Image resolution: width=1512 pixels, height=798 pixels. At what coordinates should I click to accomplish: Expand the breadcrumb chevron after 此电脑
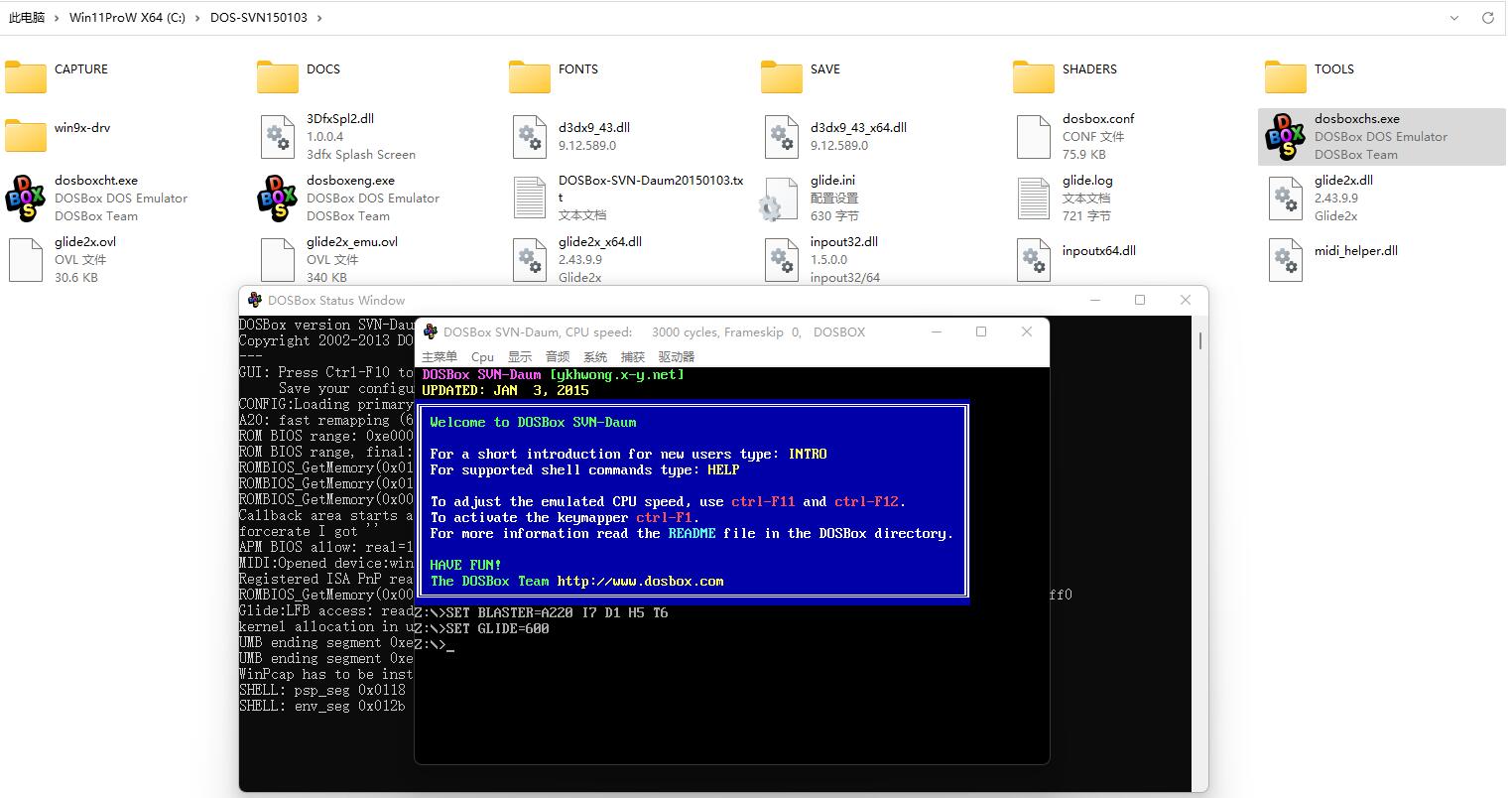(55, 17)
